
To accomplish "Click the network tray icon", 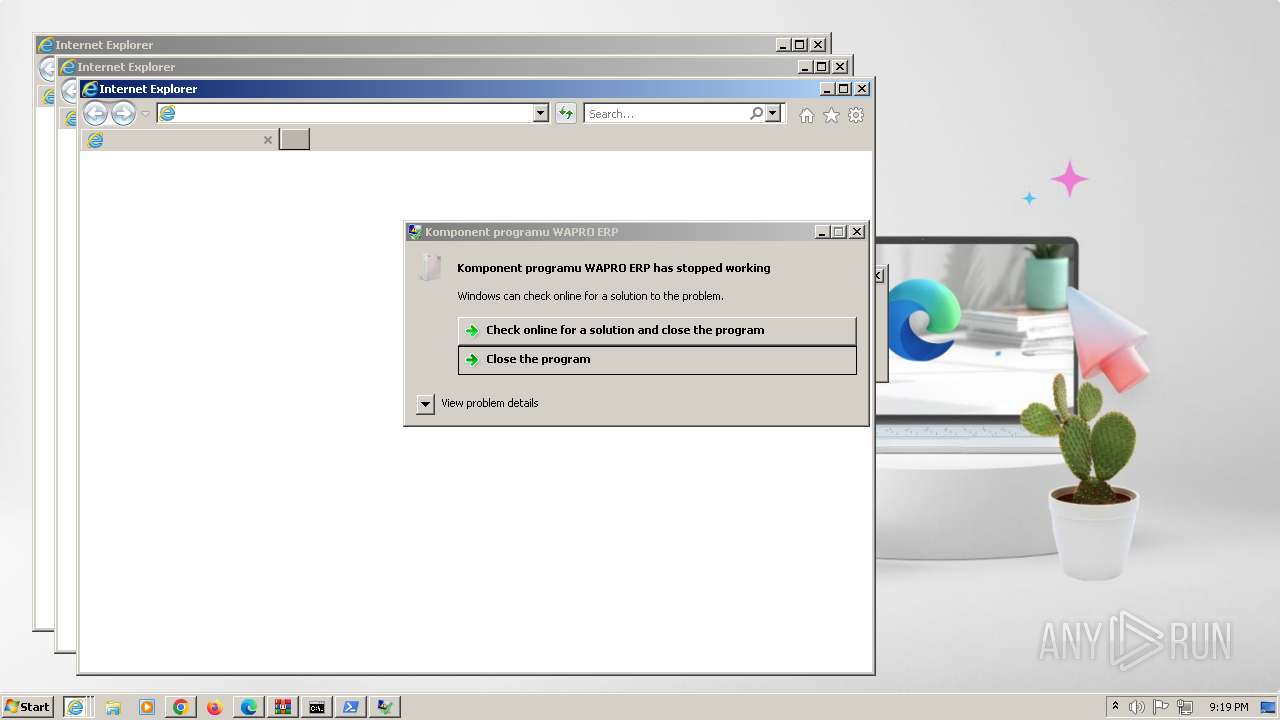I will pyautogui.click(x=1185, y=707).
